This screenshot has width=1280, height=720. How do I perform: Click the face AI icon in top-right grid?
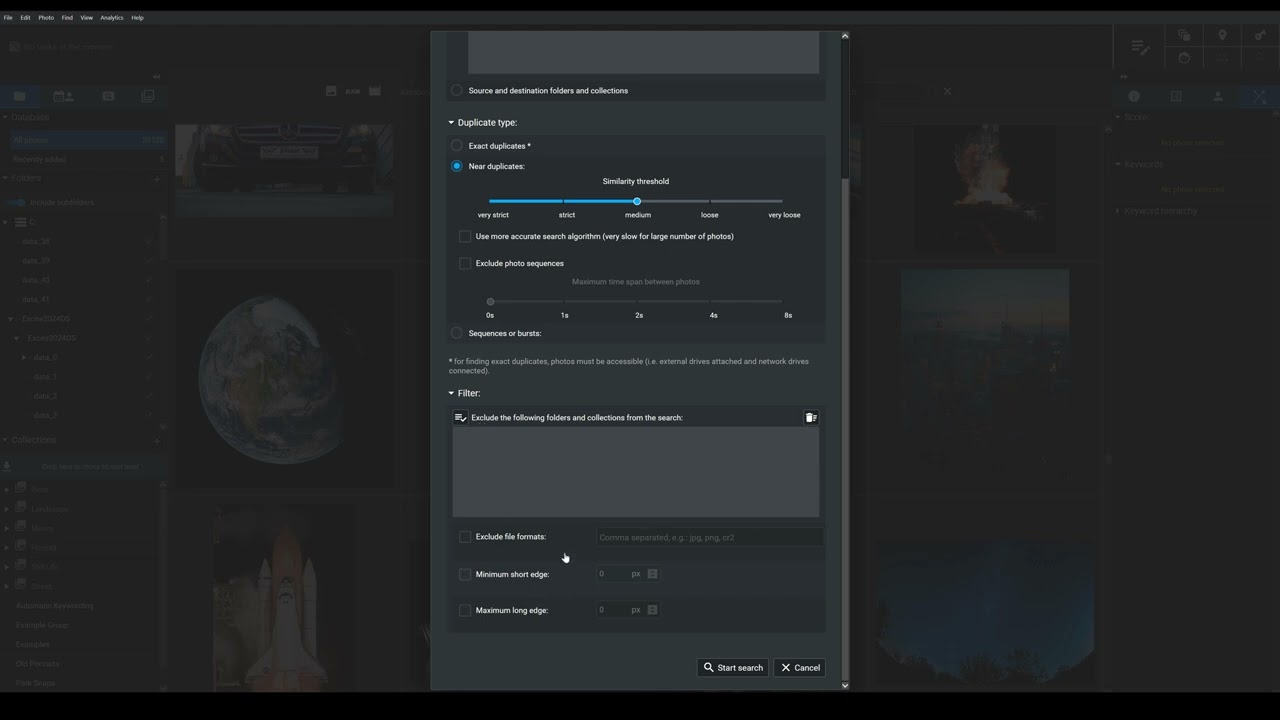1184,58
